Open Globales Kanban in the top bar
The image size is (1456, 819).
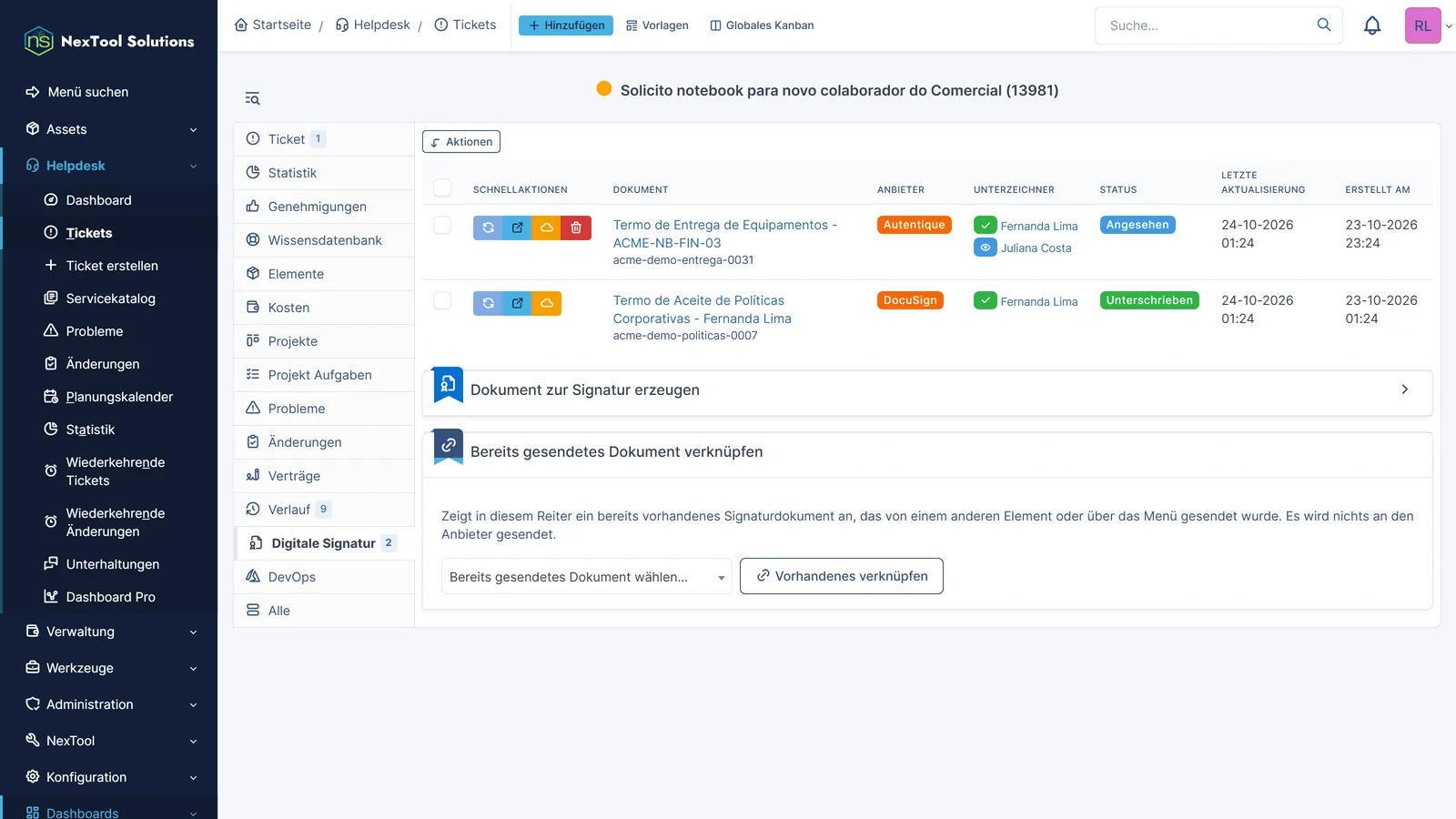pyautogui.click(x=762, y=25)
